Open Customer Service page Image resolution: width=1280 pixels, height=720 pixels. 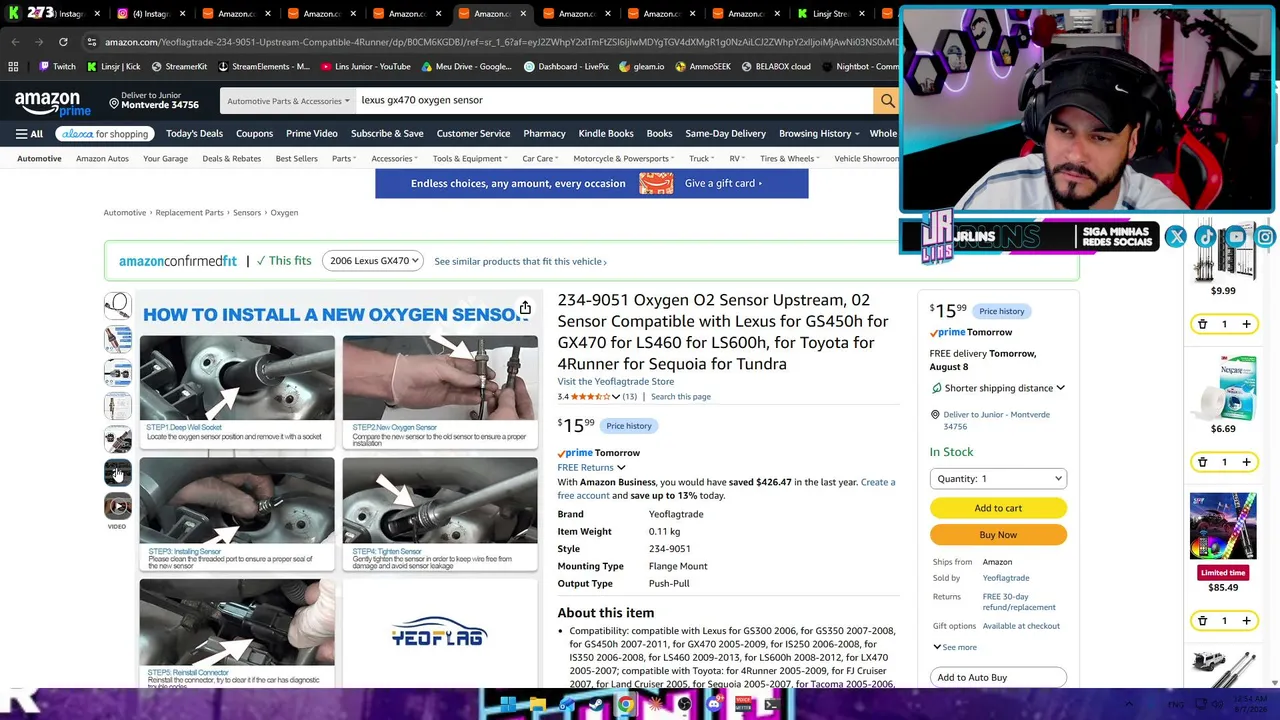coord(473,134)
